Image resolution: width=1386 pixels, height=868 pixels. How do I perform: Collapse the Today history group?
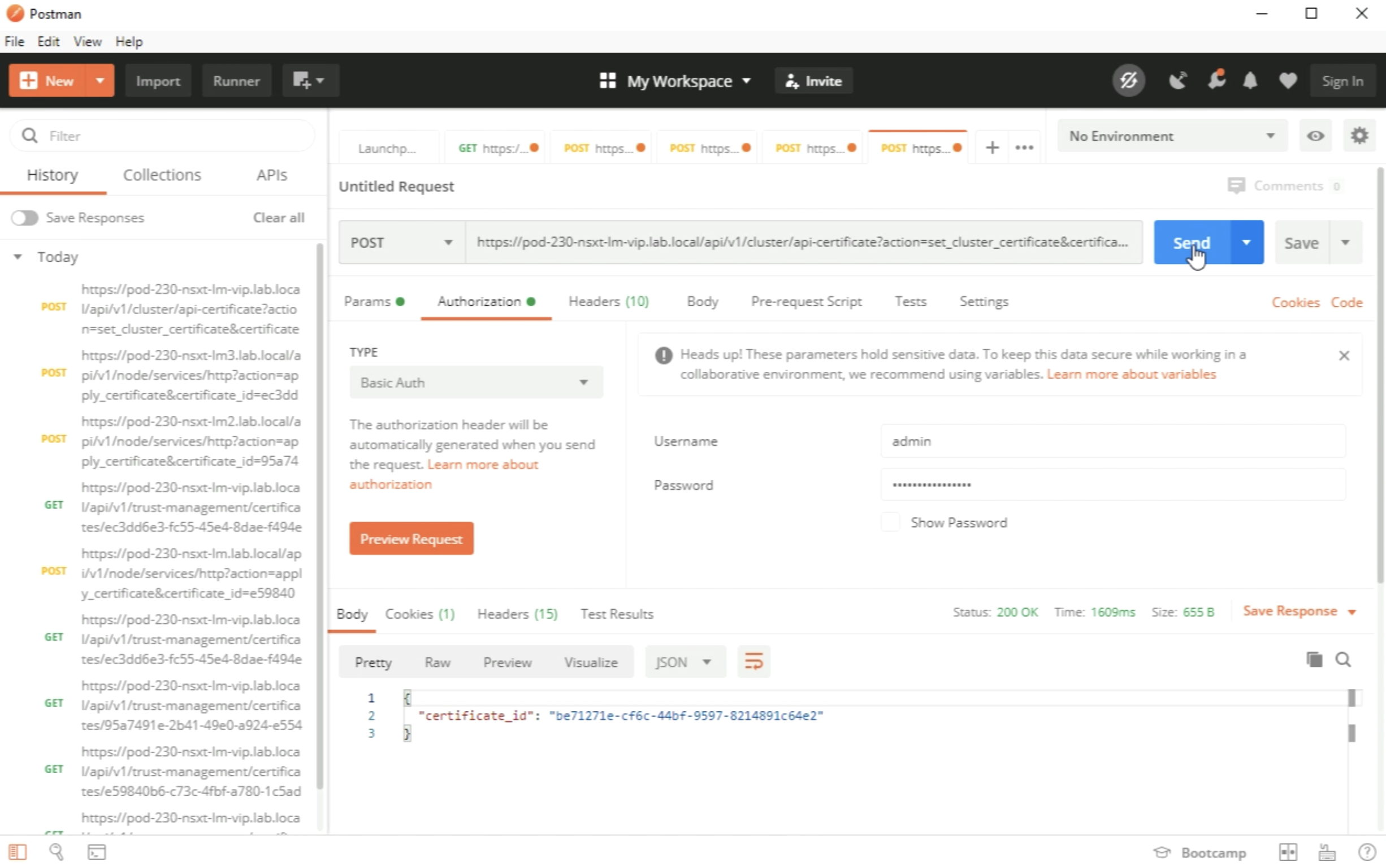[x=18, y=257]
